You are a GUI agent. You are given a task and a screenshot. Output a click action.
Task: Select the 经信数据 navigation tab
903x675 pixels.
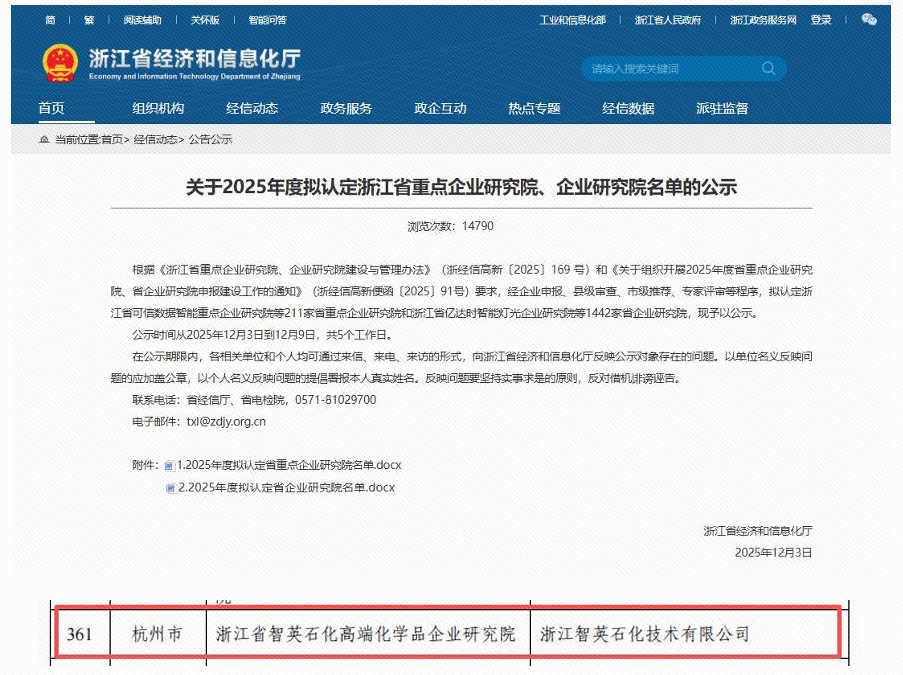point(628,109)
